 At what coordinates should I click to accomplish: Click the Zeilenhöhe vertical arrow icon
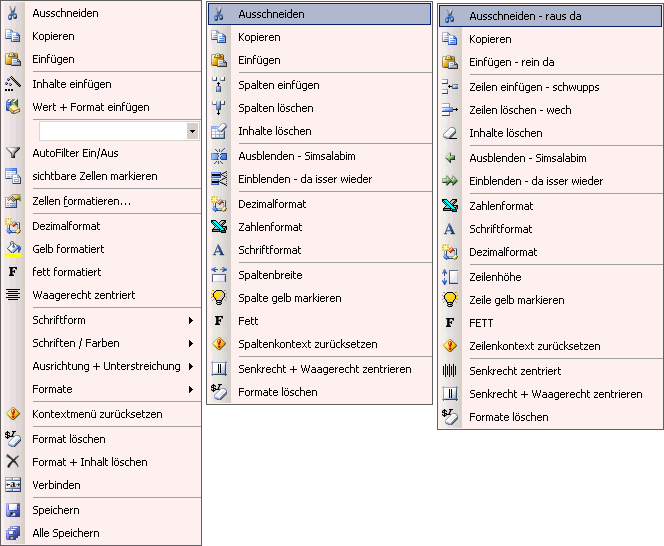point(450,277)
